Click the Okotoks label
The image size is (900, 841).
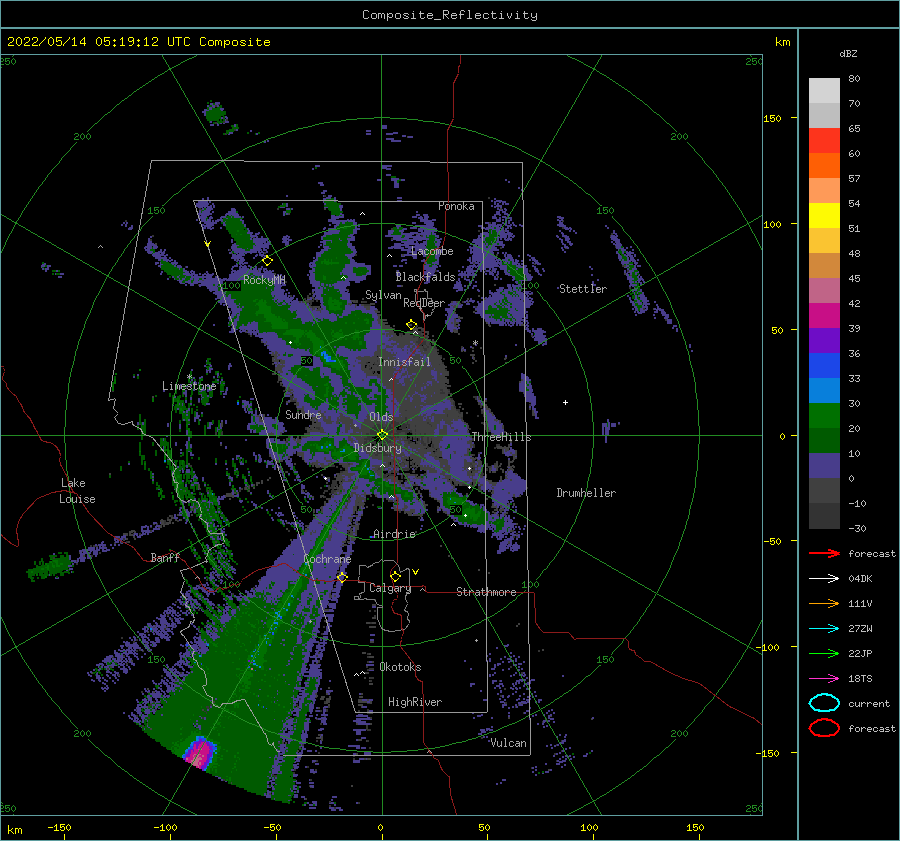[400, 667]
